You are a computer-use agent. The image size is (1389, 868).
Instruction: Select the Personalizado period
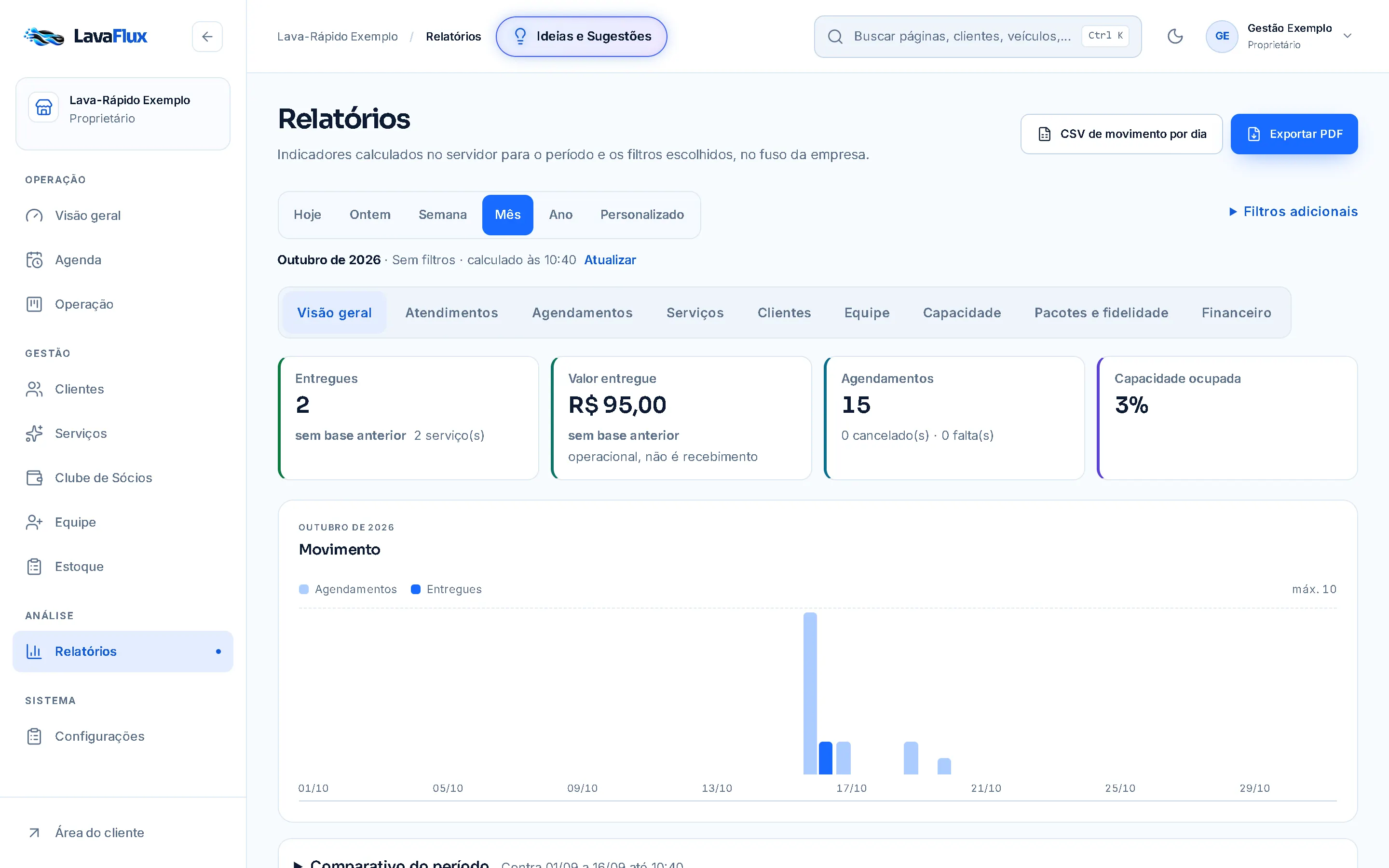[x=642, y=215]
